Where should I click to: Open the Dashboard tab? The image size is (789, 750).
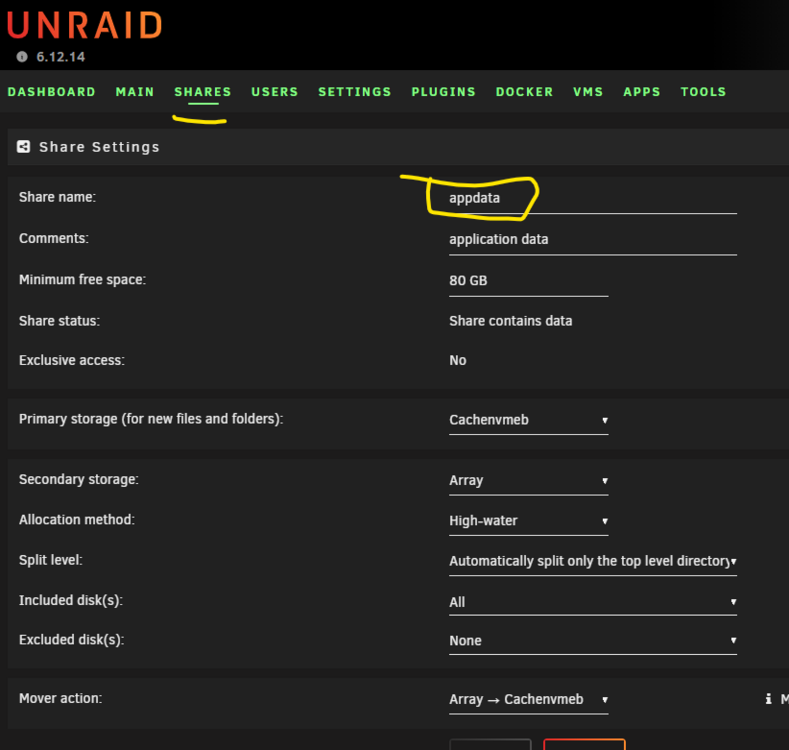coord(51,92)
